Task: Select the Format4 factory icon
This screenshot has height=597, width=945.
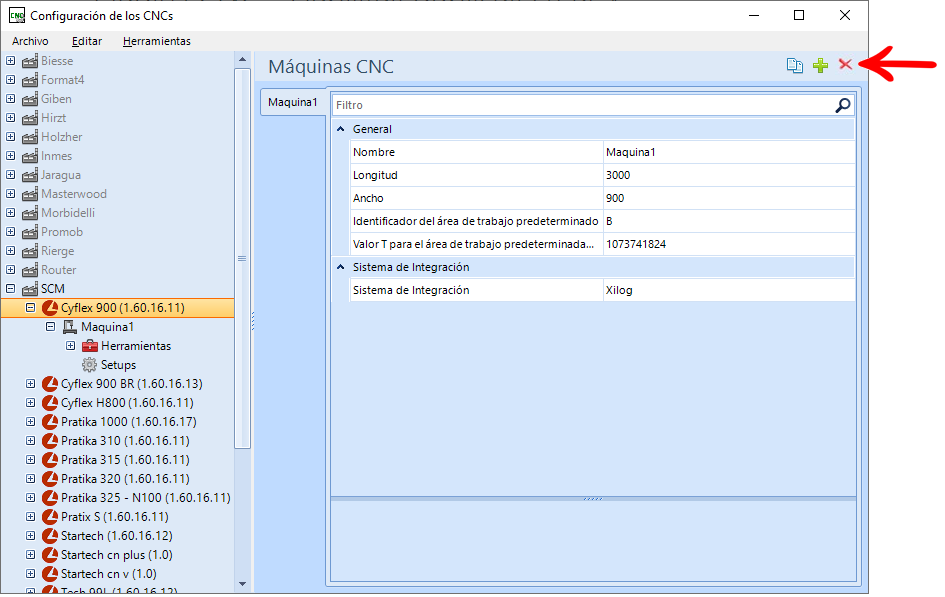Action: [x=30, y=80]
